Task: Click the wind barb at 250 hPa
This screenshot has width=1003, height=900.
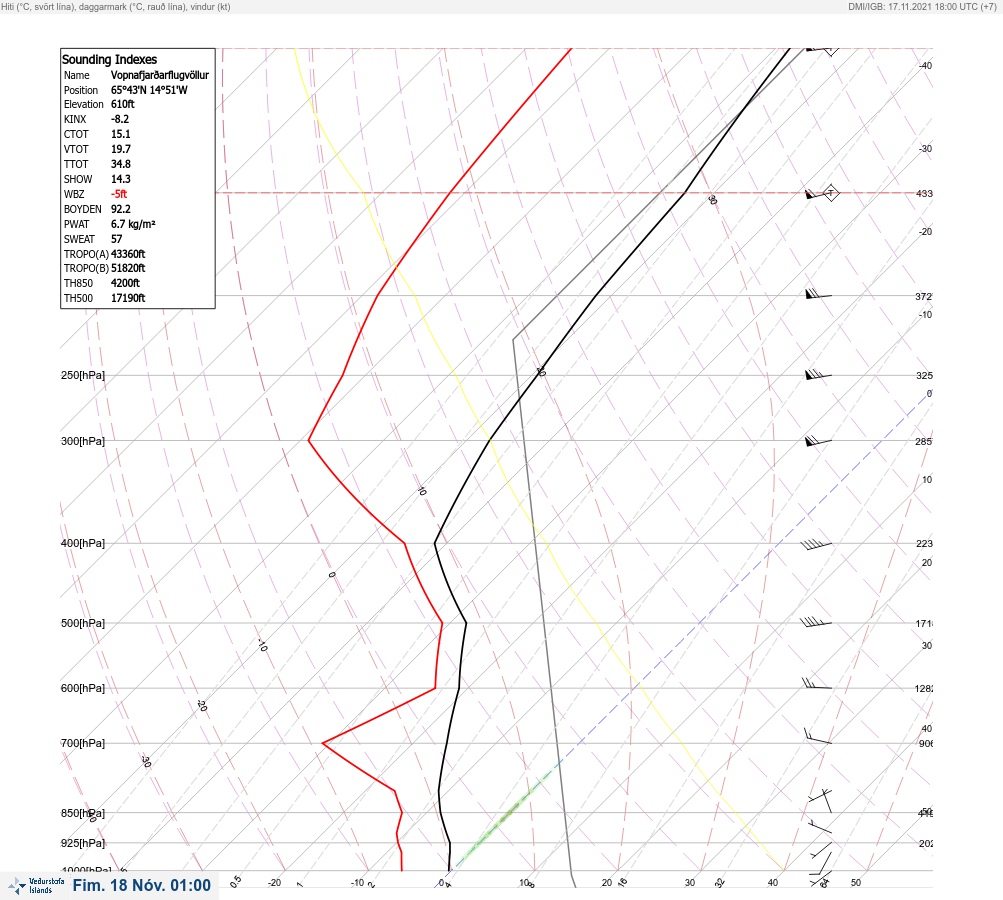Action: pos(818,374)
